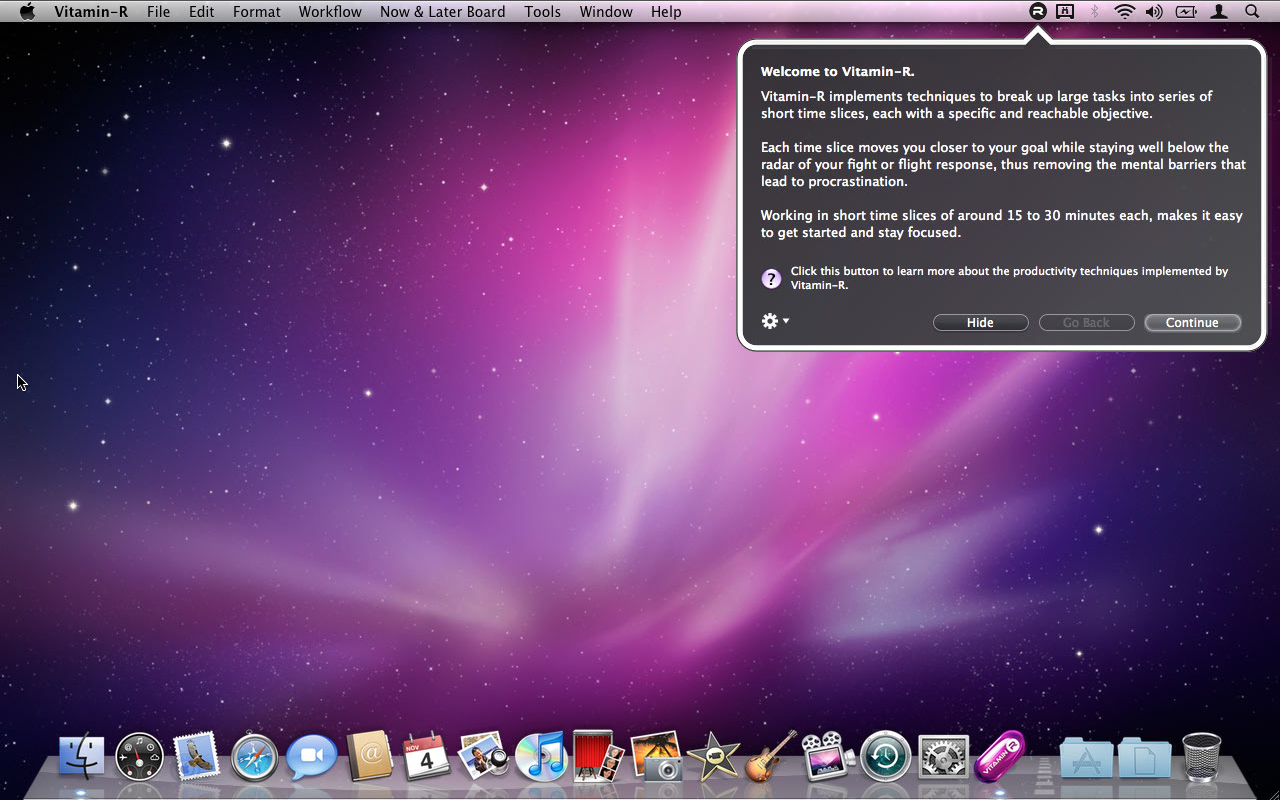Launch Safari compass icon in Dock
The width and height of the screenshot is (1280, 800).
coord(254,757)
